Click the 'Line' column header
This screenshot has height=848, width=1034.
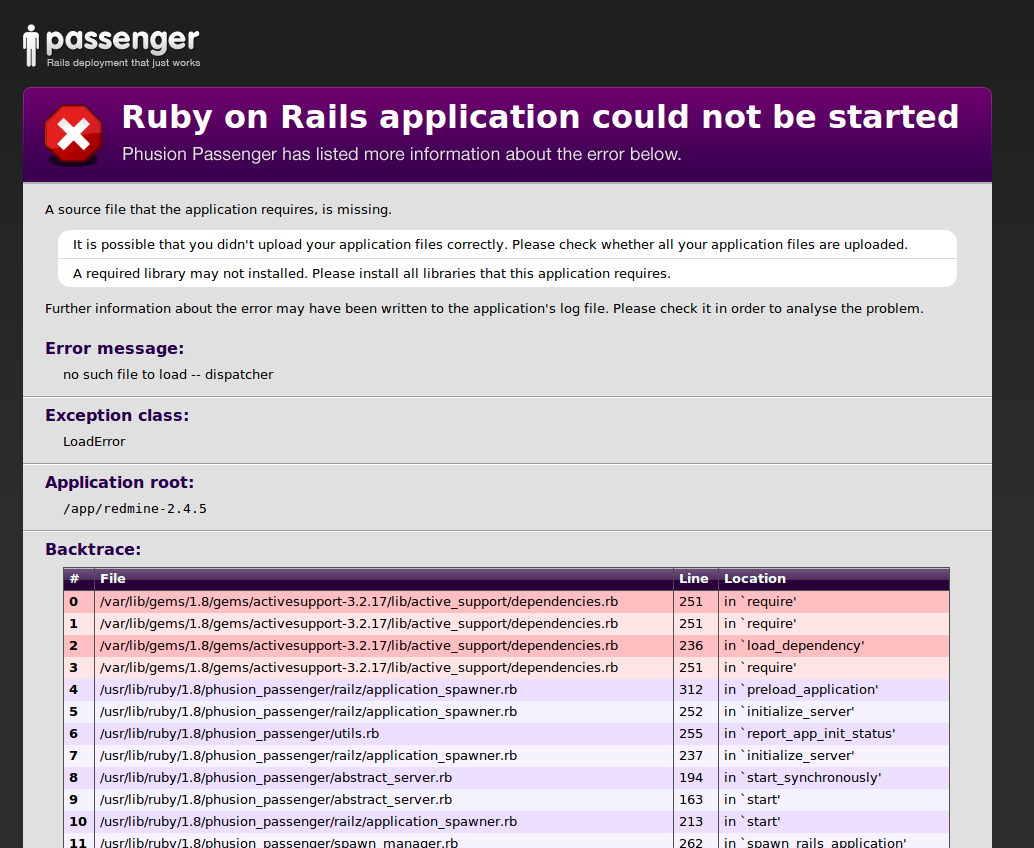694,578
